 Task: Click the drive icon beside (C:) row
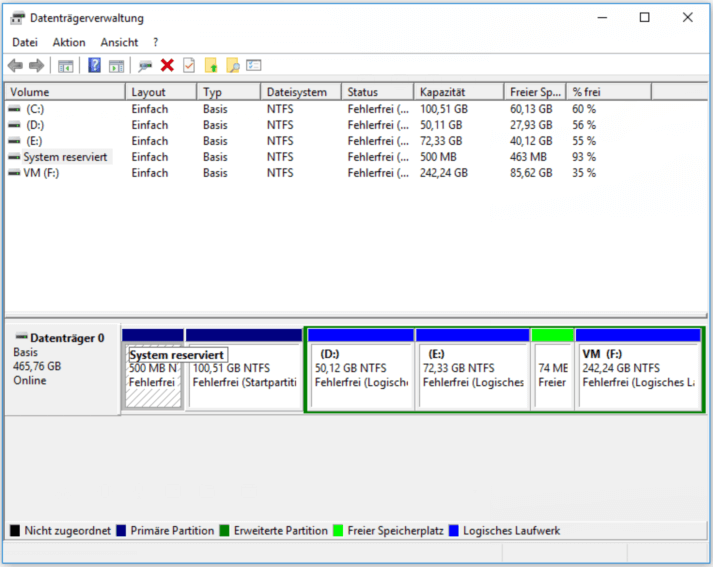click(x=15, y=109)
